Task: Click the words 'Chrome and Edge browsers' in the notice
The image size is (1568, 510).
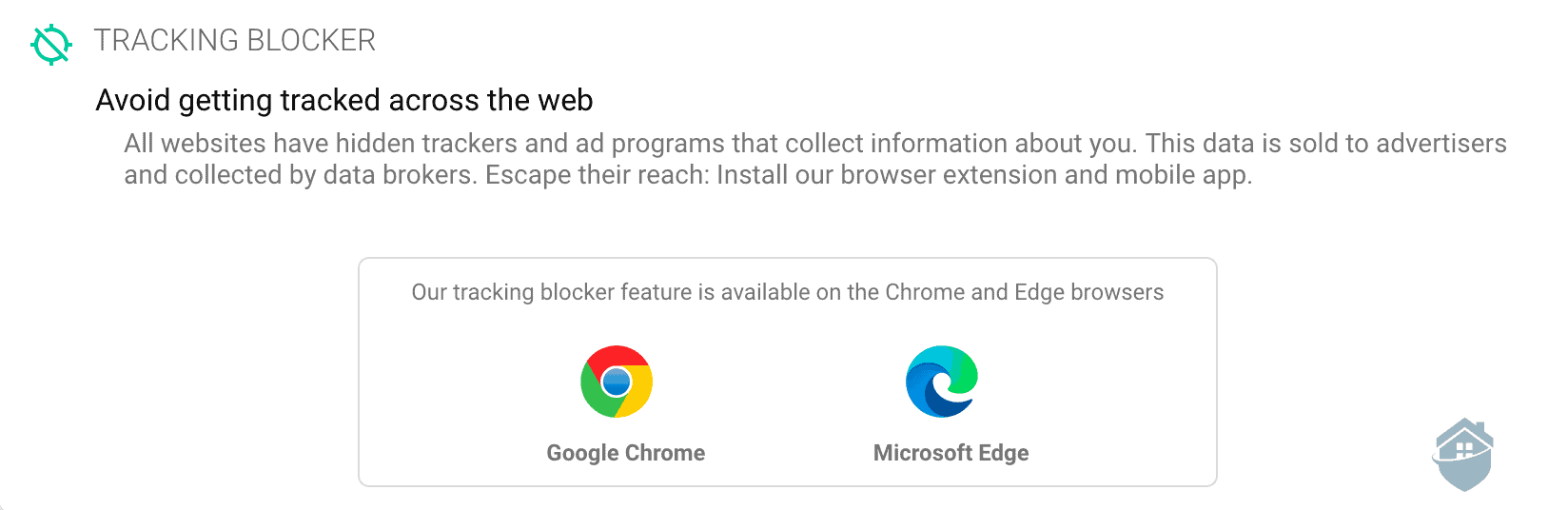Action: click(x=1025, y=292)
